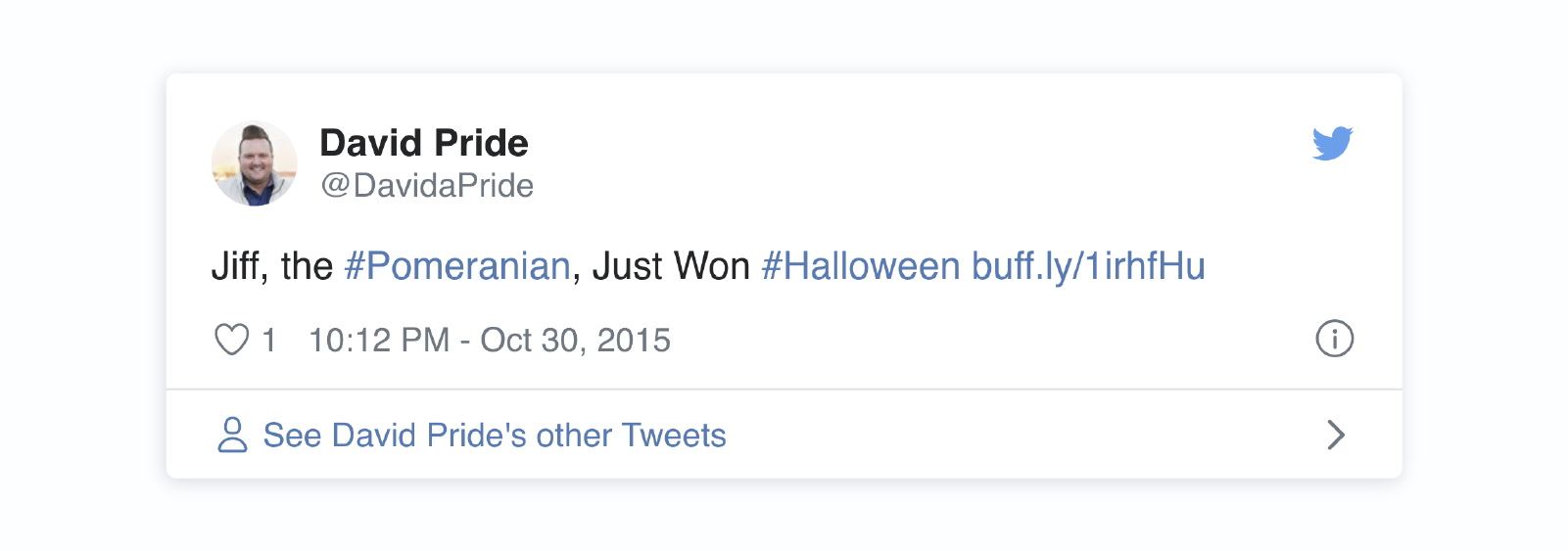Open David Pride's profile photo
This screenshot has width=1568, height=551.
[255, 163]
